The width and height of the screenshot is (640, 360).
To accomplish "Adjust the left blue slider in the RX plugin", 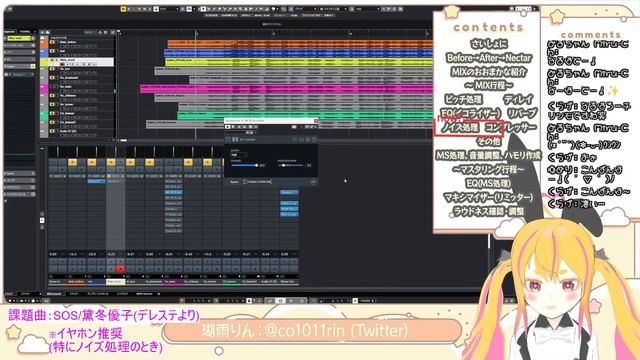I will click(245, 165).
